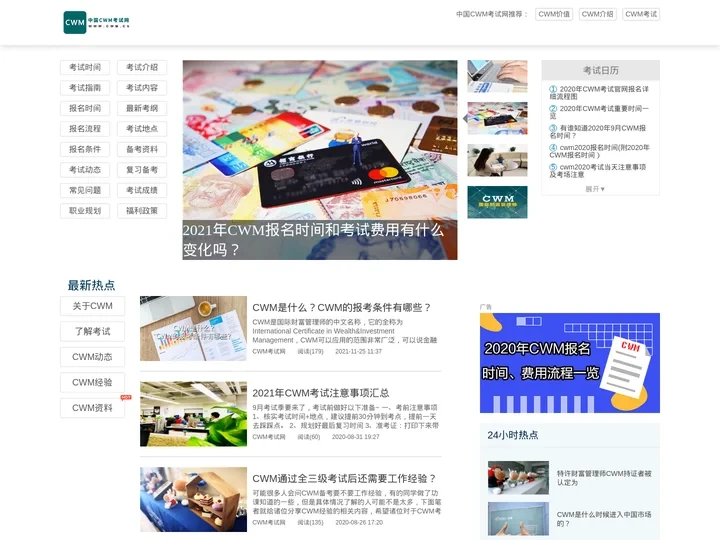Viewport: 720px width, 540px height.
Task: Open 考试内容 category
Action: pos(142,88)
